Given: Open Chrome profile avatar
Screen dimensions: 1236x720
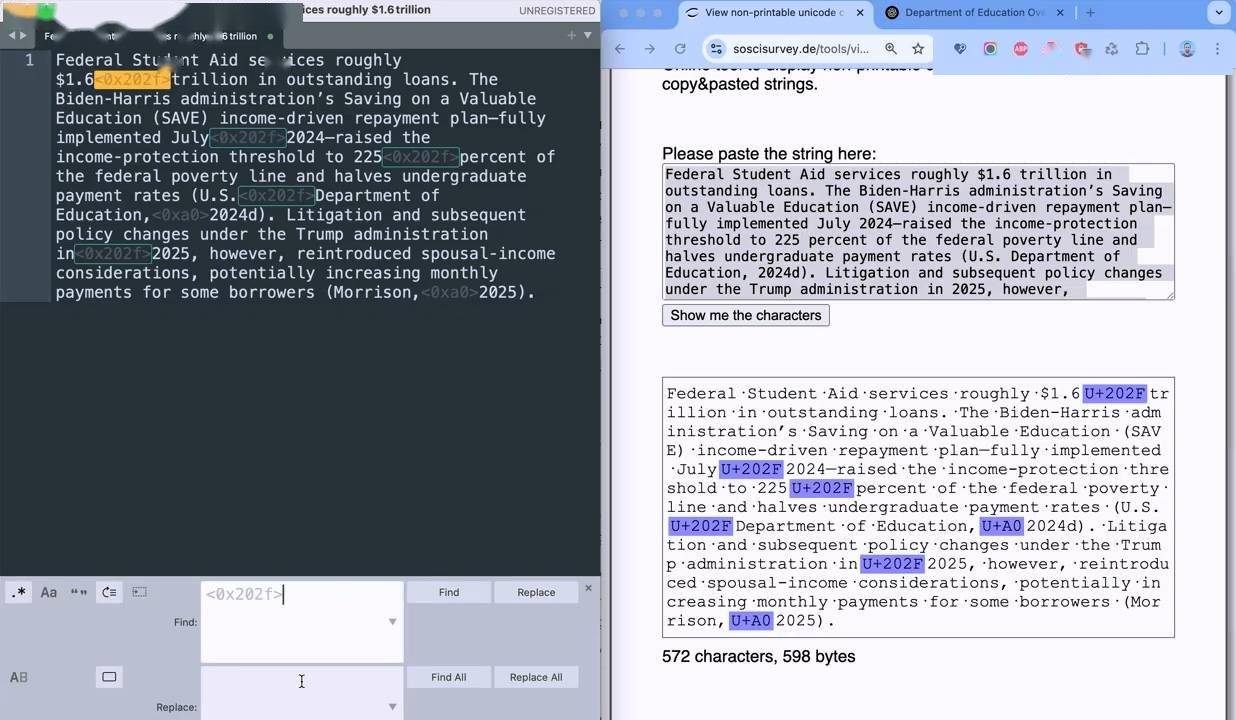Looking at the screenshot, I should point(1187,48).
